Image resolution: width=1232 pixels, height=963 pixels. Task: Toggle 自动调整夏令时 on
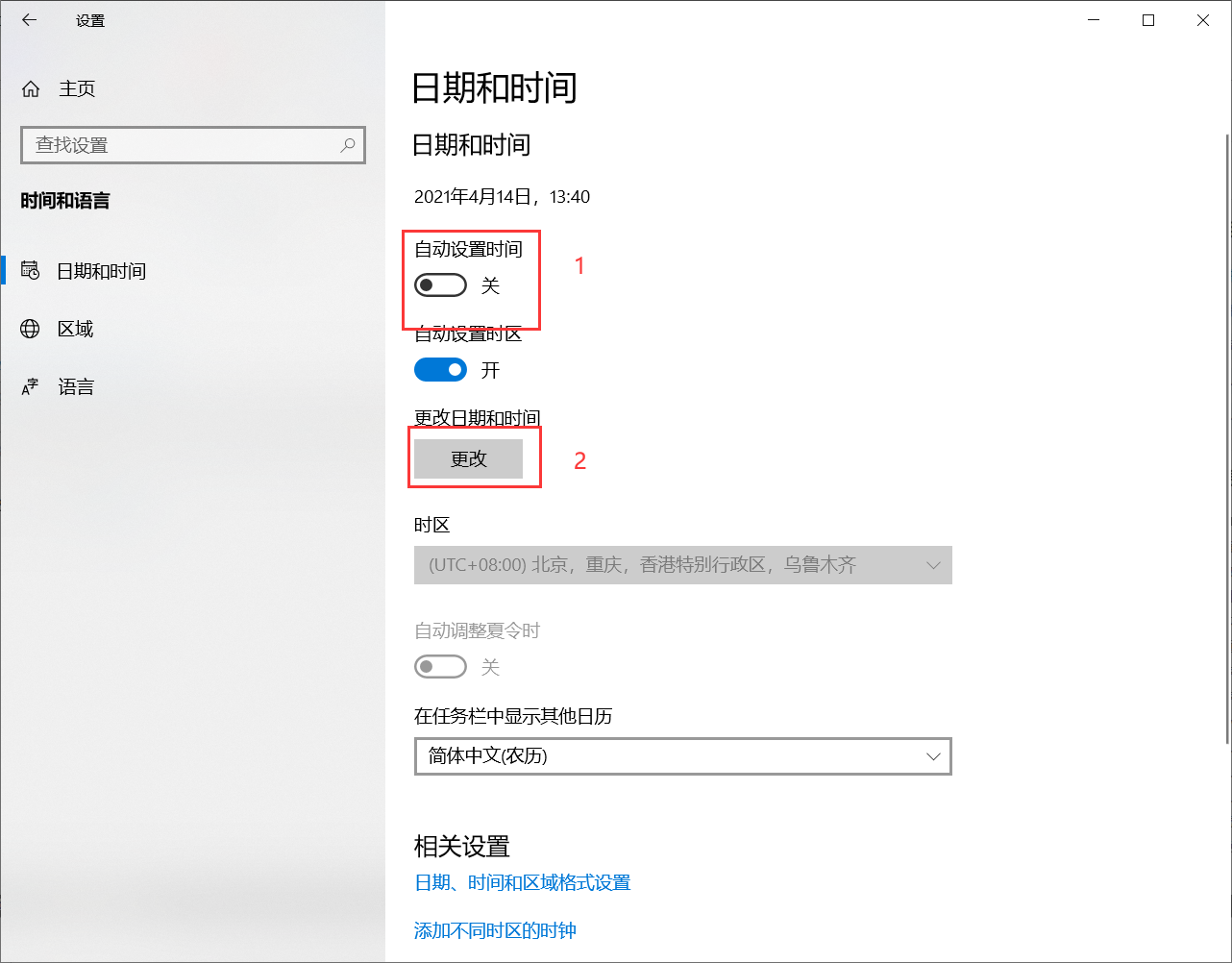click(440, 666)
